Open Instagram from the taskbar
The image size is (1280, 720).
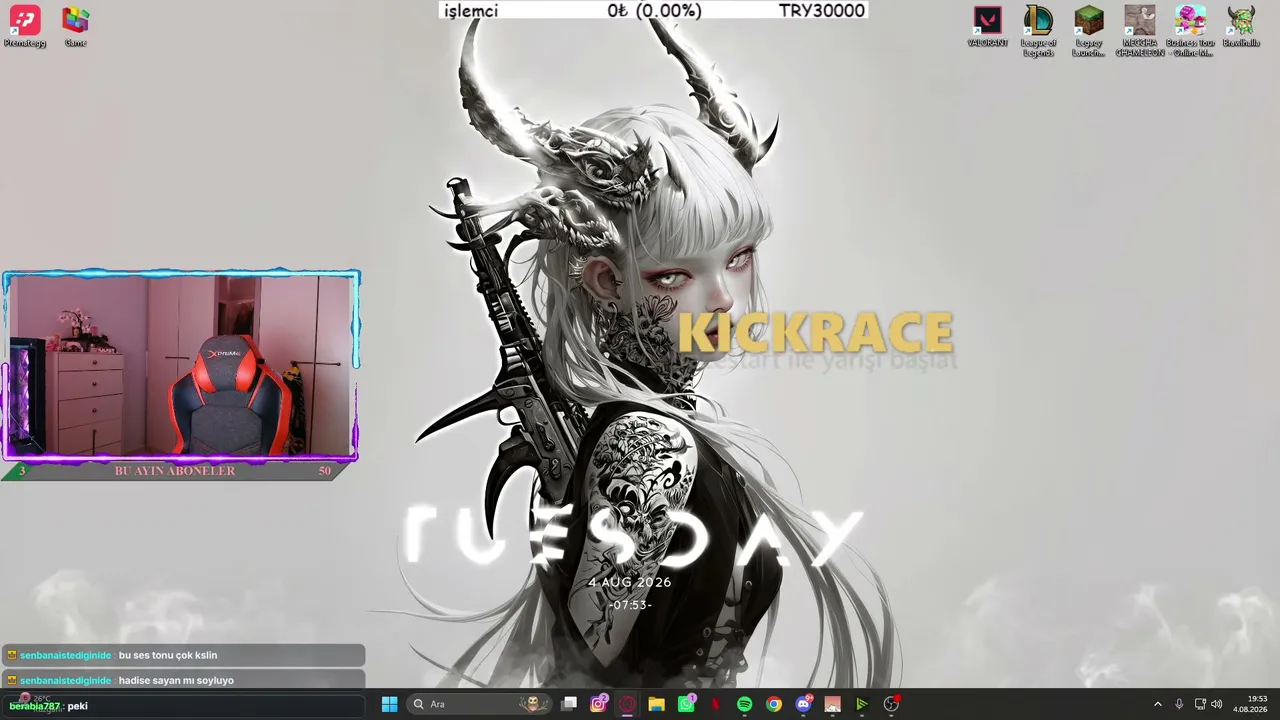(x=598, y=704)
